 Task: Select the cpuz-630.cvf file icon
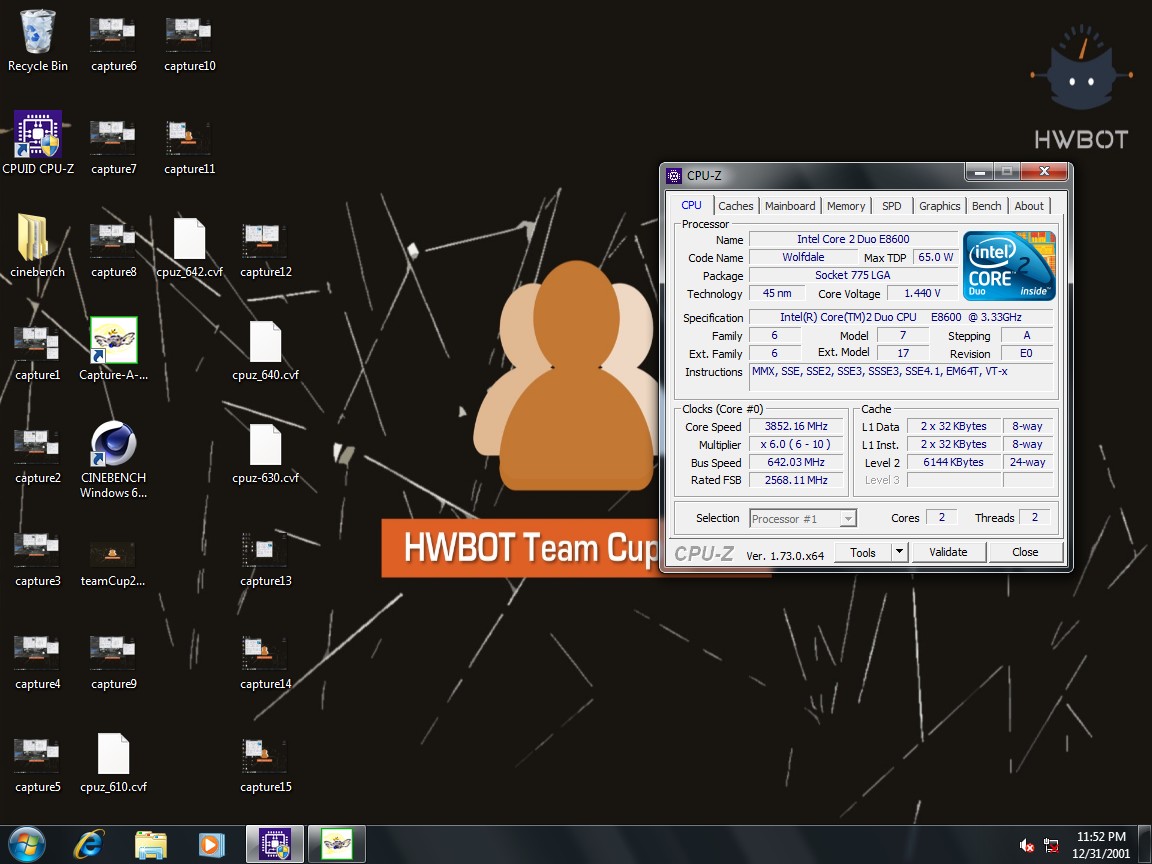tap(266, 453)
